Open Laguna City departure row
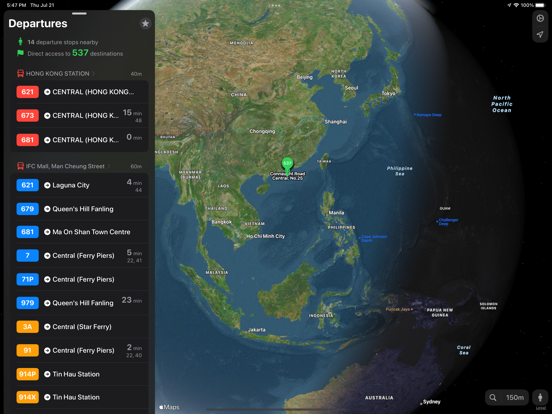Viewport: 552px width, 414px height. (x=79, y=185)
